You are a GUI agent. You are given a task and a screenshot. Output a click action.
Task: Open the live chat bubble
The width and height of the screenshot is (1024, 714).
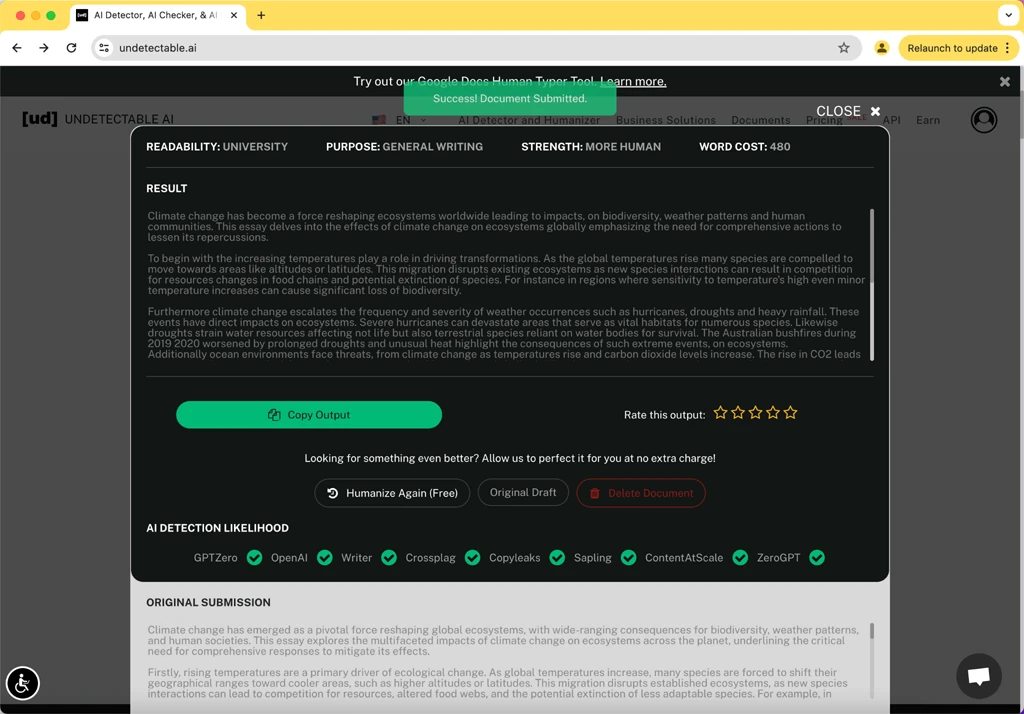click(x=978, y=676)
